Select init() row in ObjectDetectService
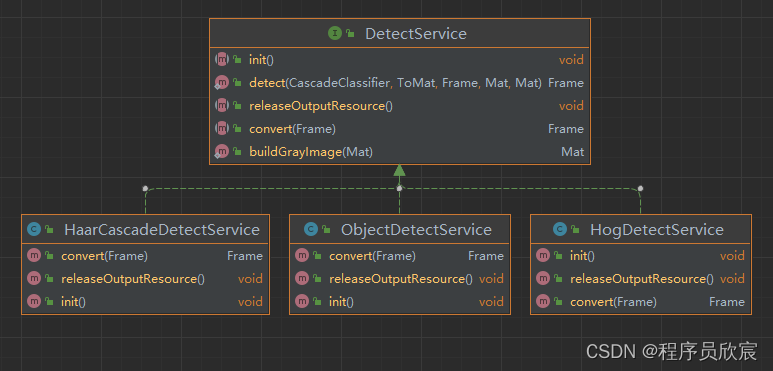Image resolution: width=773 pixels, height=371 pixels. pos(399,302)
